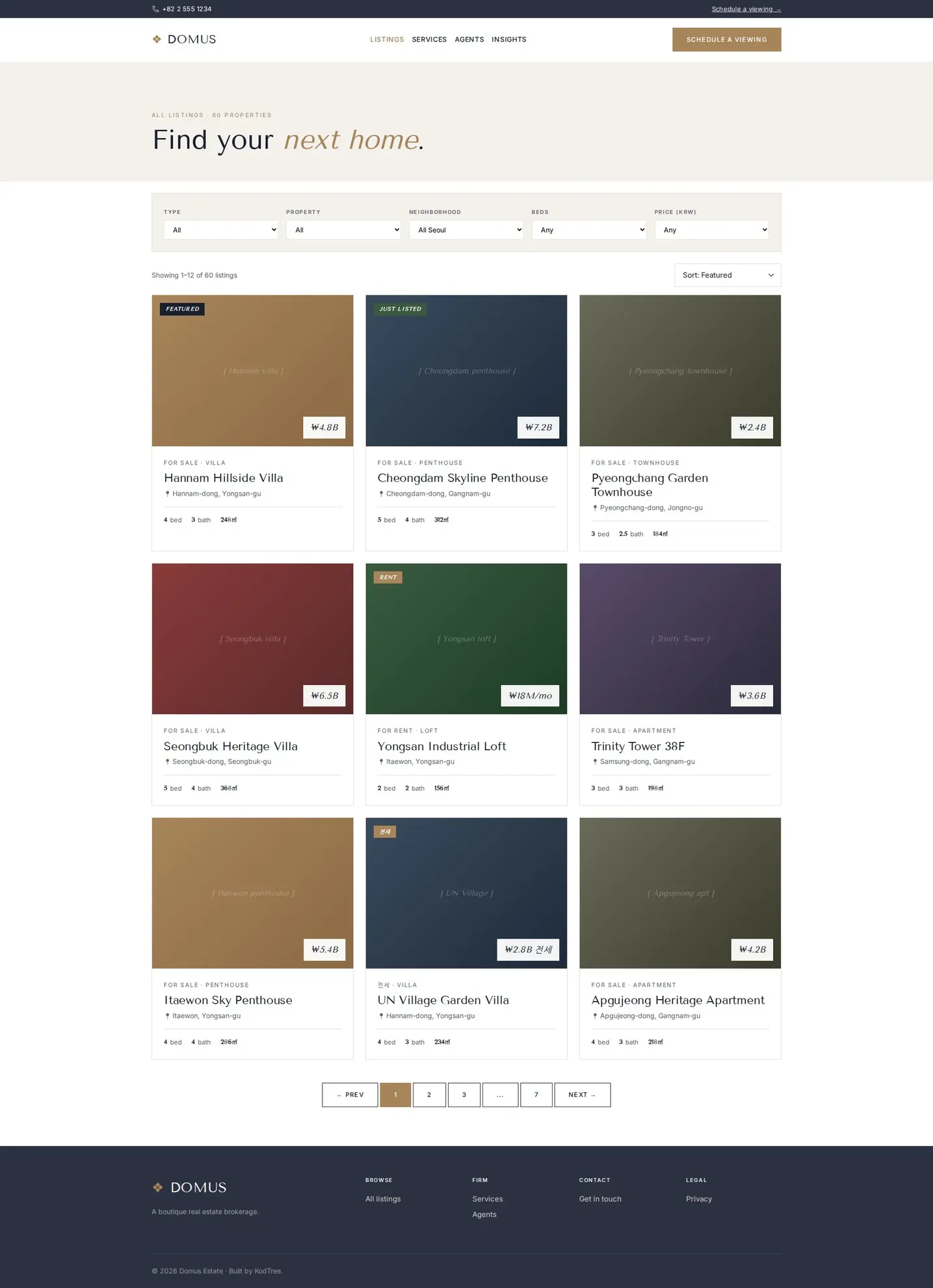Open Apgujeong apt listing image

pyautogui.click(x=680, y=893)
